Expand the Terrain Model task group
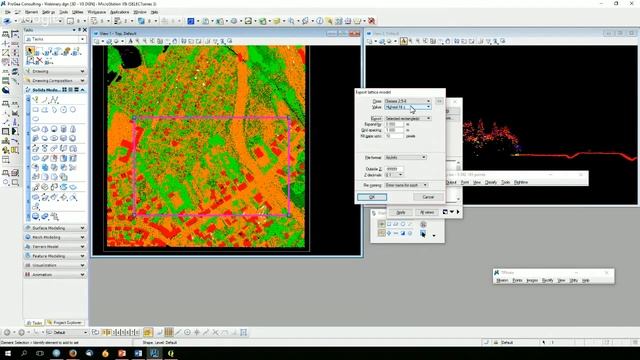640x360 pixels. coord(55,247)
